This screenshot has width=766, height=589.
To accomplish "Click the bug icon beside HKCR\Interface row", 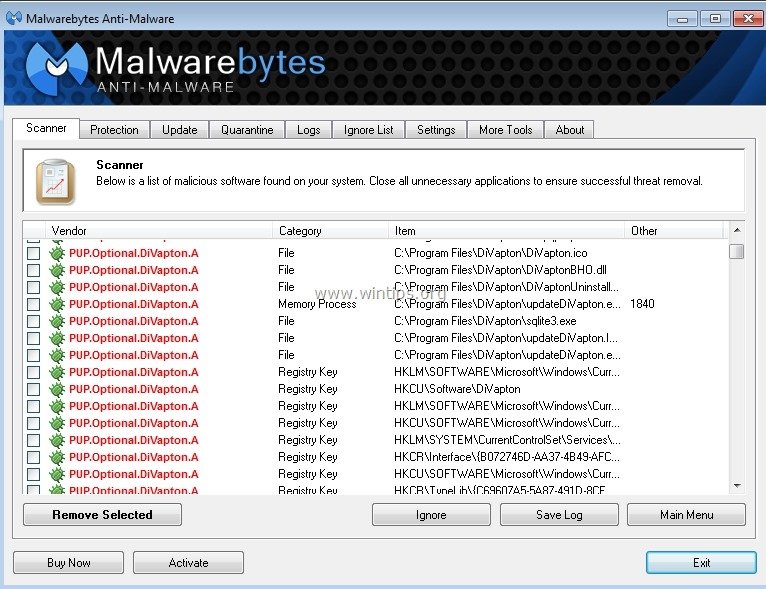I will (x=57, y=457).
